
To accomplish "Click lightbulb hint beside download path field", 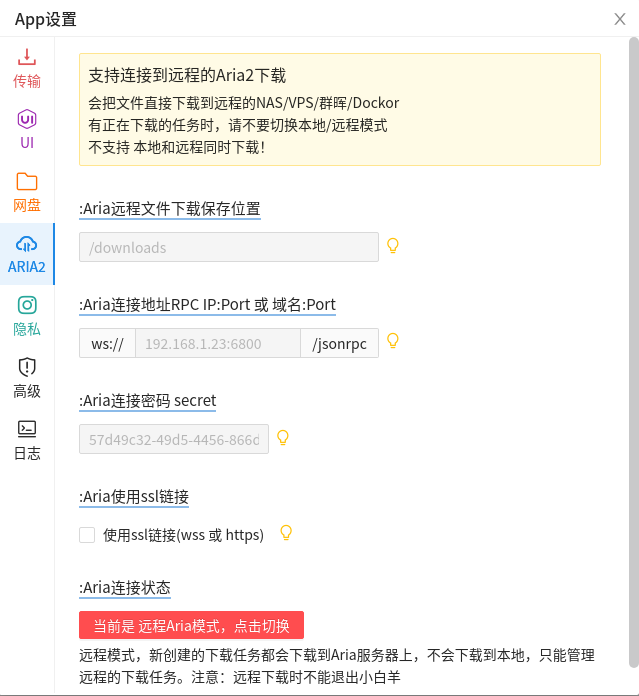I will (393, 245).
